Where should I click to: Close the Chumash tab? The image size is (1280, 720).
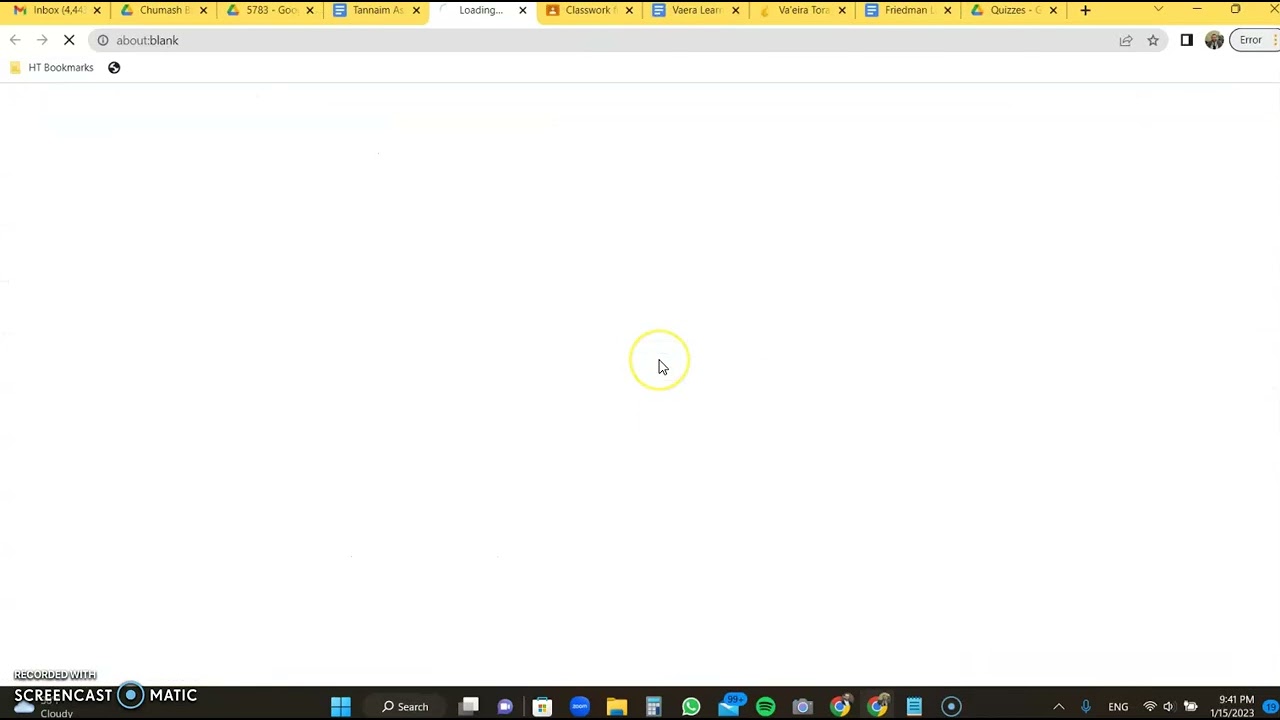tap(203, 10)
